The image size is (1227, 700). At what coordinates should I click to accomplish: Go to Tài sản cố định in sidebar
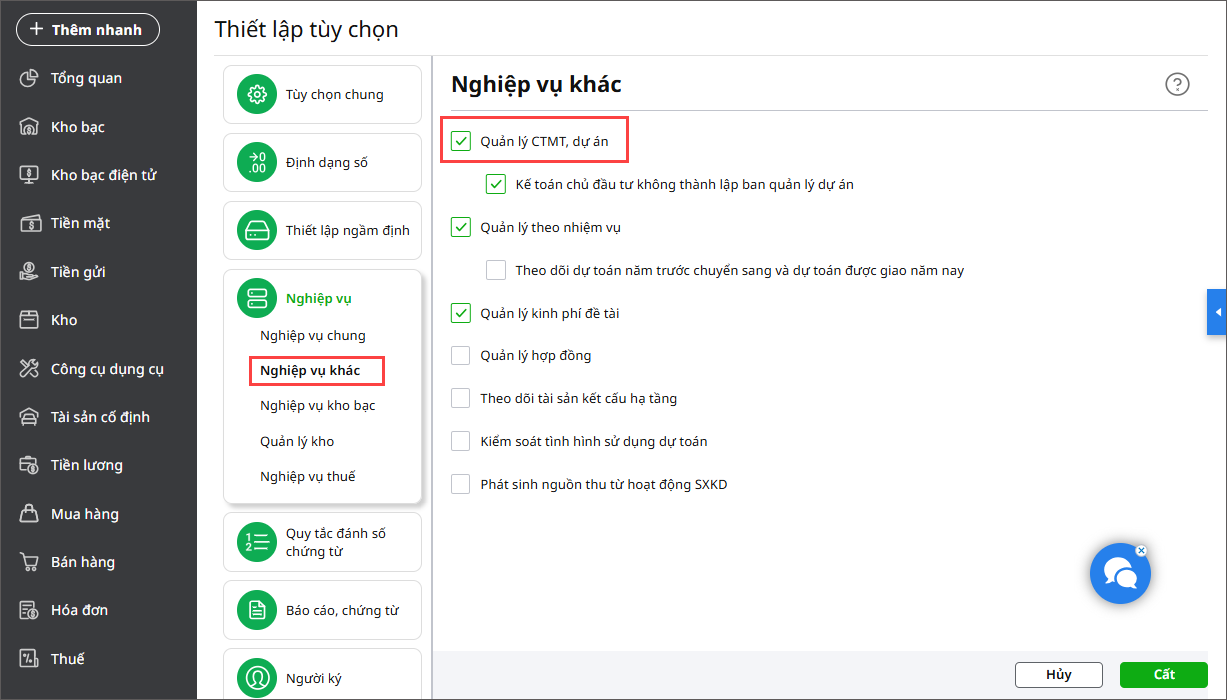pyautogui.click(x=100, y=417)
